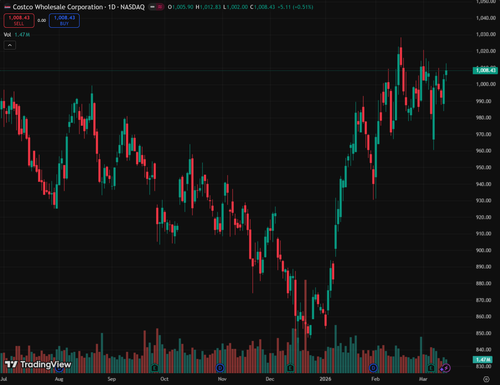
Task: Click the 840.00 price axis label
Action: tap(484, 349)
